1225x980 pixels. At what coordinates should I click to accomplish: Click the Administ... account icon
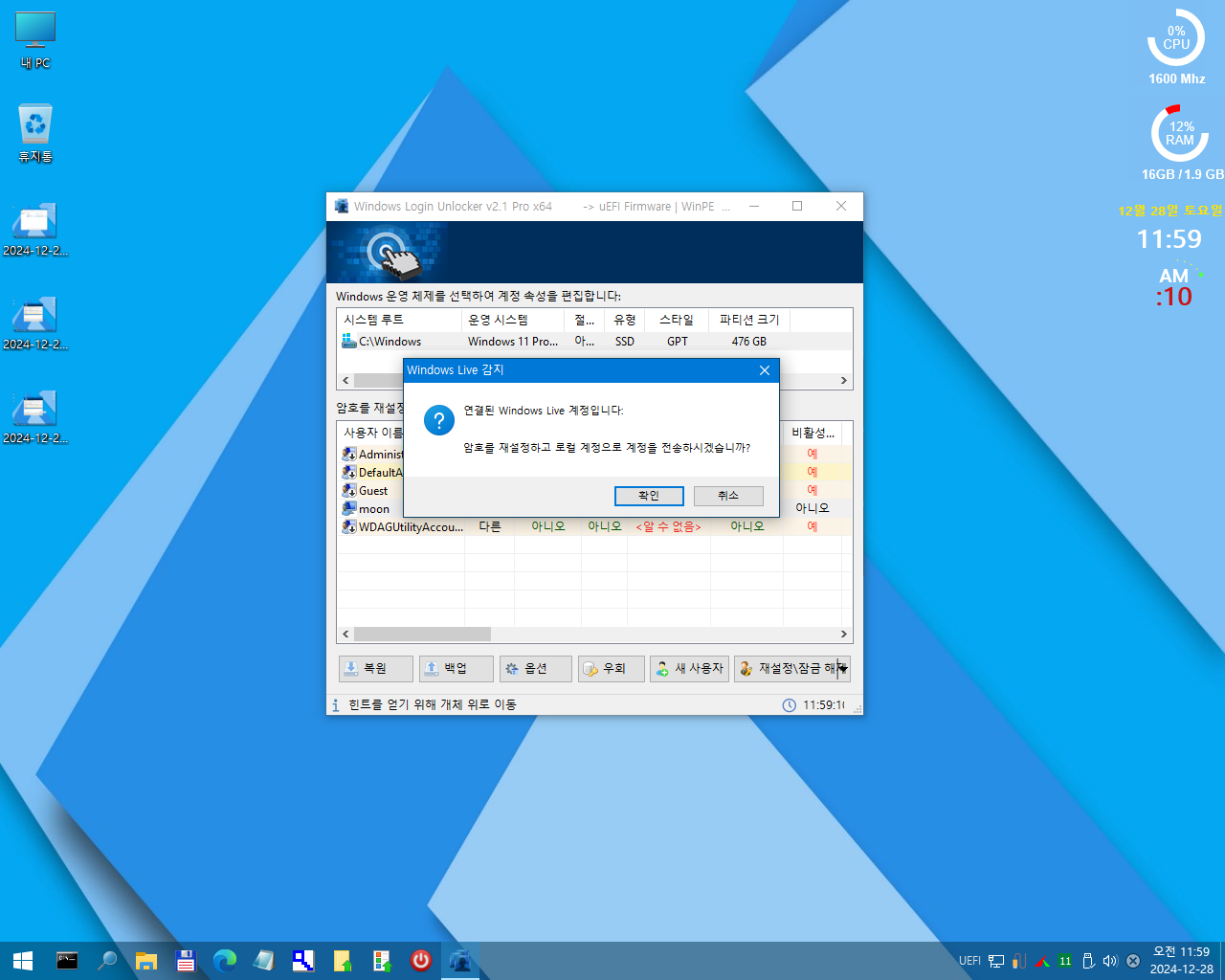(x=349, y=455)
